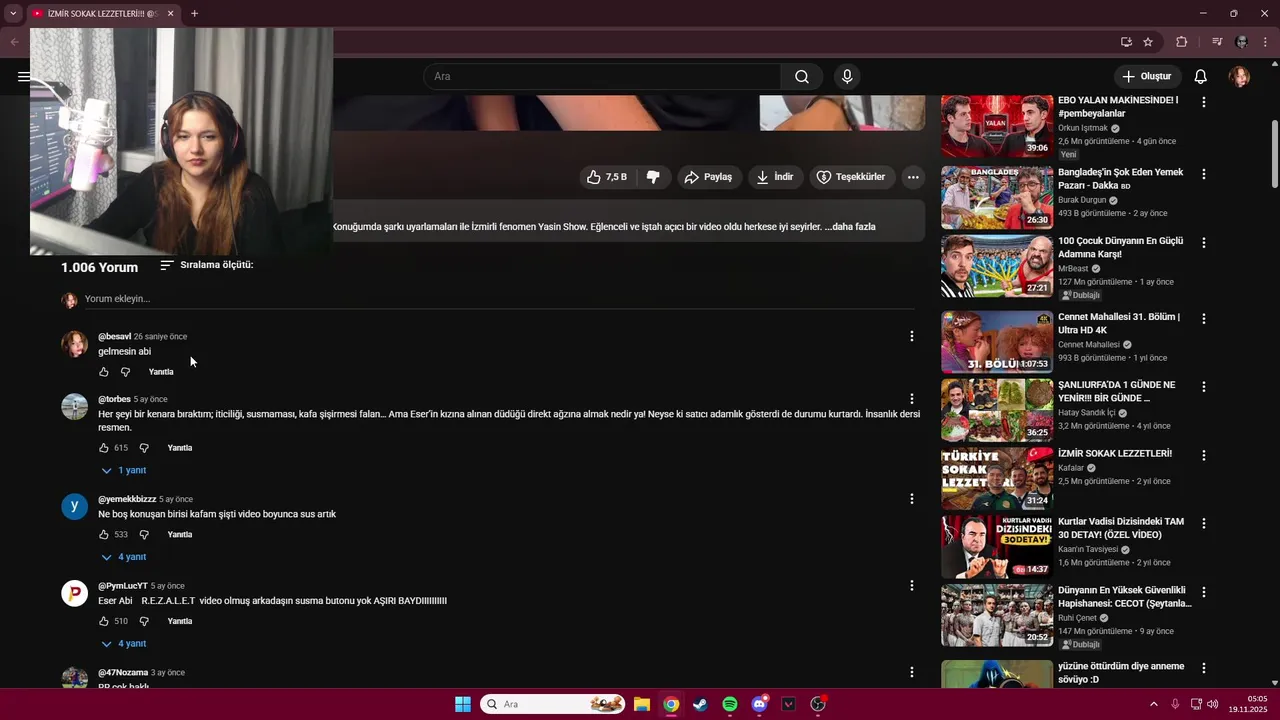
Task: Open @yemekkbizzz channel avatar
Action: (x=75, y=507)
